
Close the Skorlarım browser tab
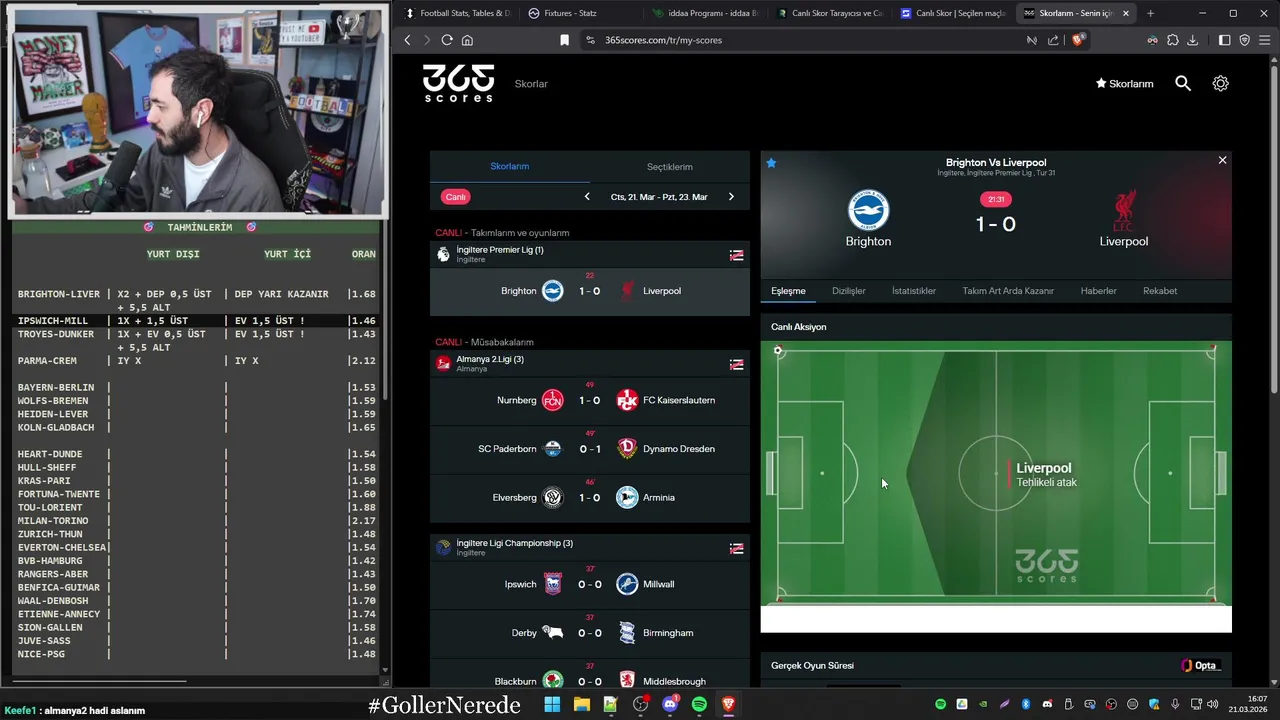tap(1126, 13)
